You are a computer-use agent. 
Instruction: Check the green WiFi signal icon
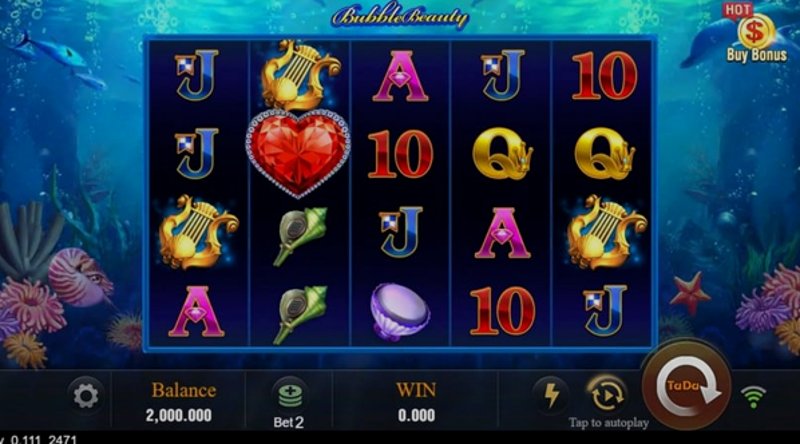[753, 397]
